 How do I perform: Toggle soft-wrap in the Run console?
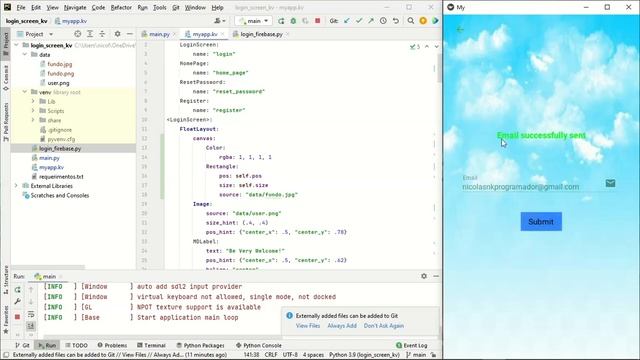(31, 314)
